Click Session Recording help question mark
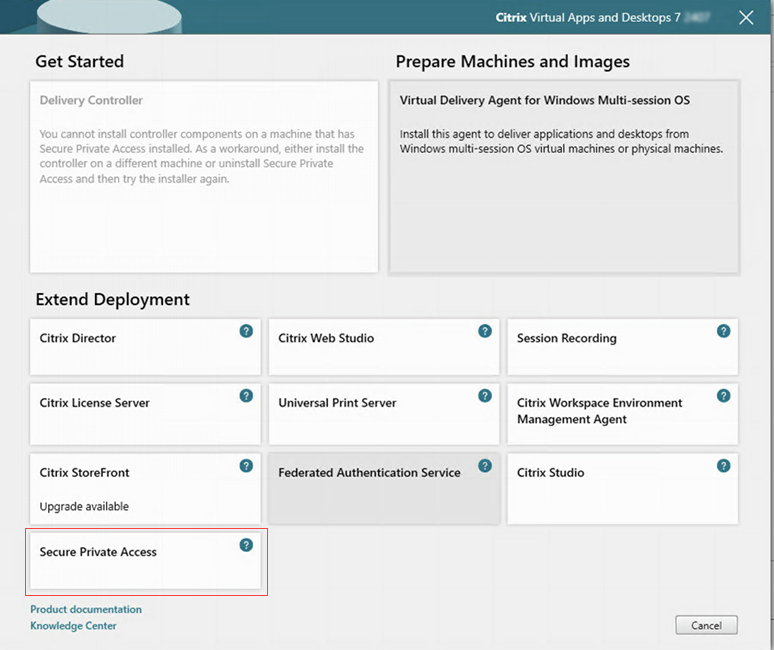Screen dimensions: 774x650 pos(723,331)
